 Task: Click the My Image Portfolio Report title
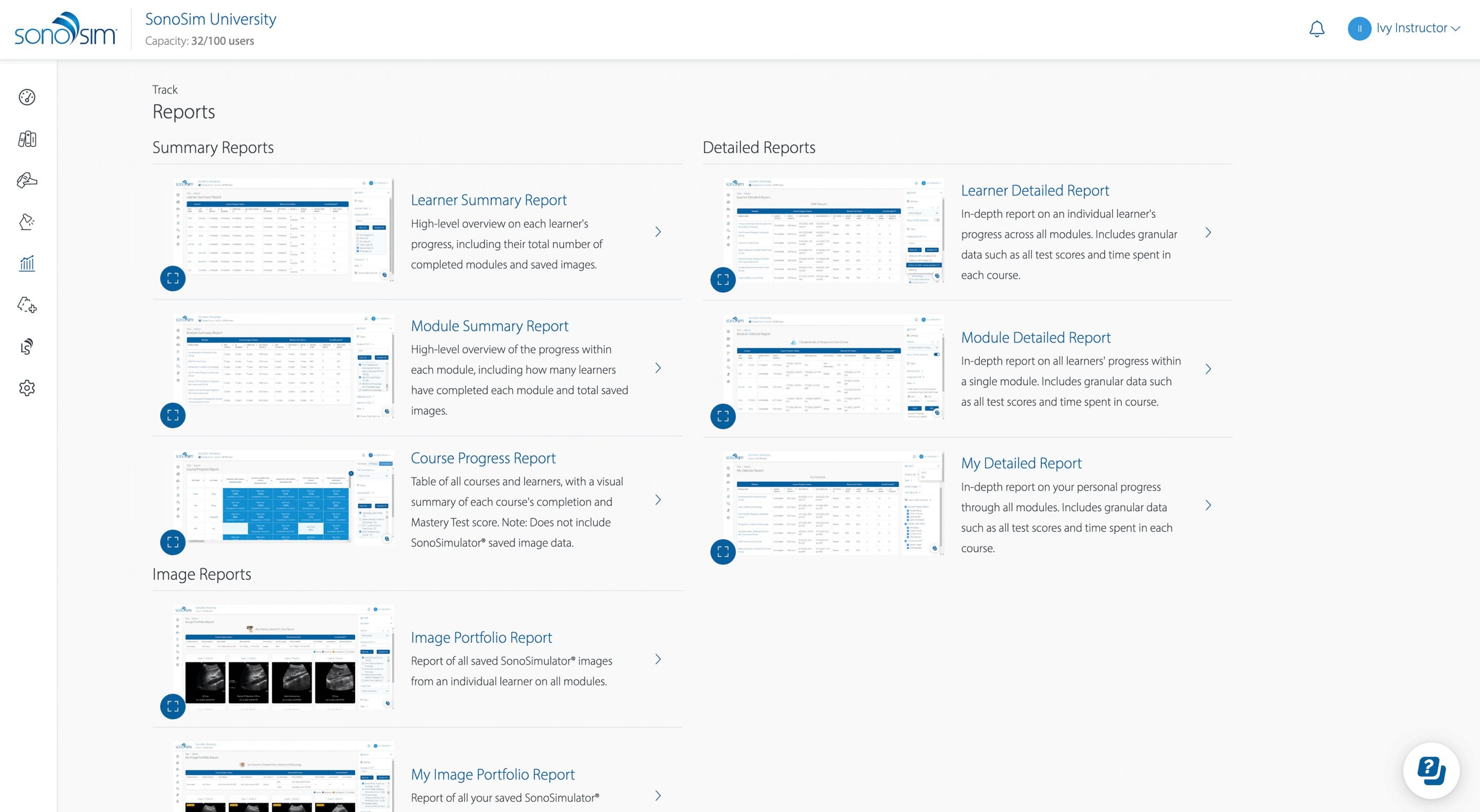[x=492, y=775]
